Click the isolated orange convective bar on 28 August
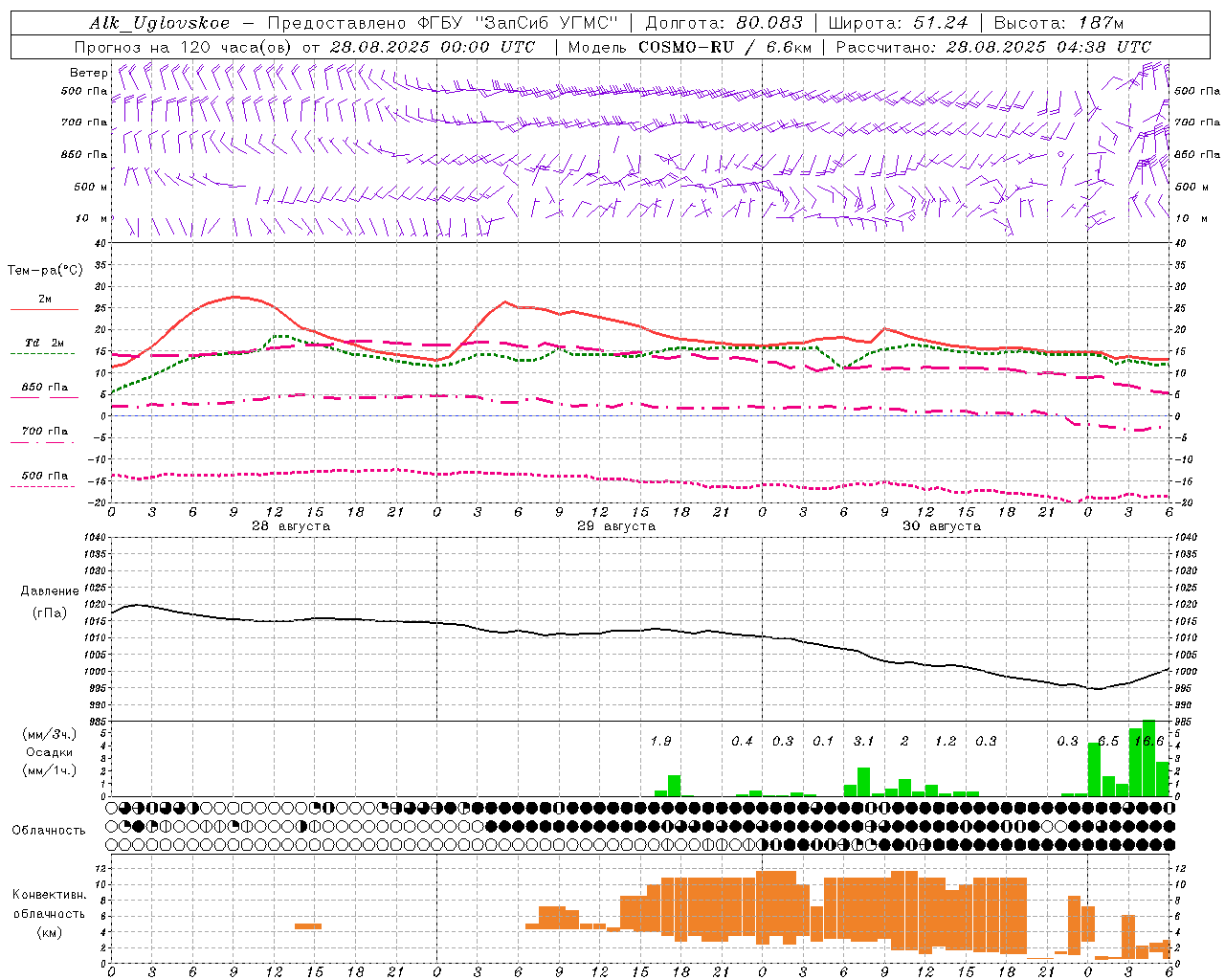This screenshot has width=1225, height=980. pyautogui.click(x=308, y=925)
